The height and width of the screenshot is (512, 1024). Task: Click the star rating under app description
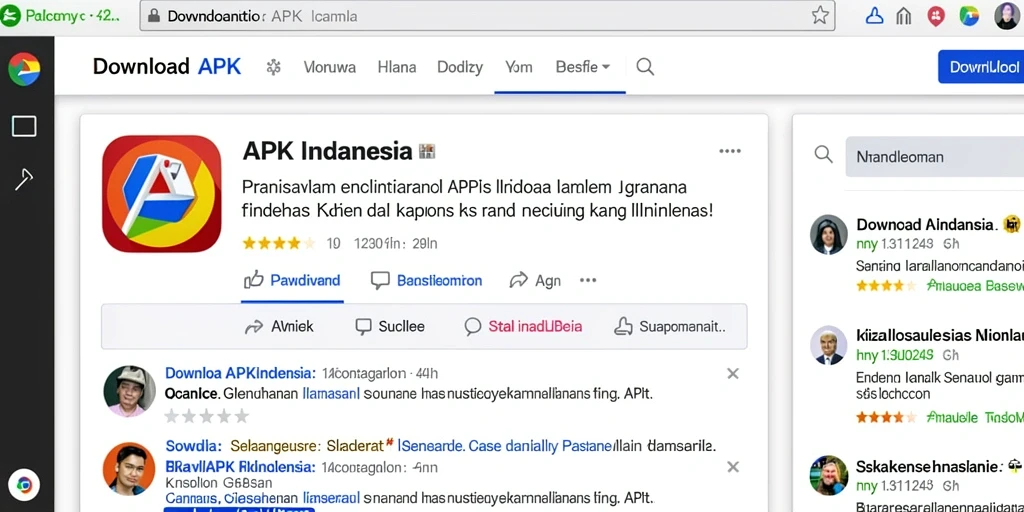tap(278, 244)
